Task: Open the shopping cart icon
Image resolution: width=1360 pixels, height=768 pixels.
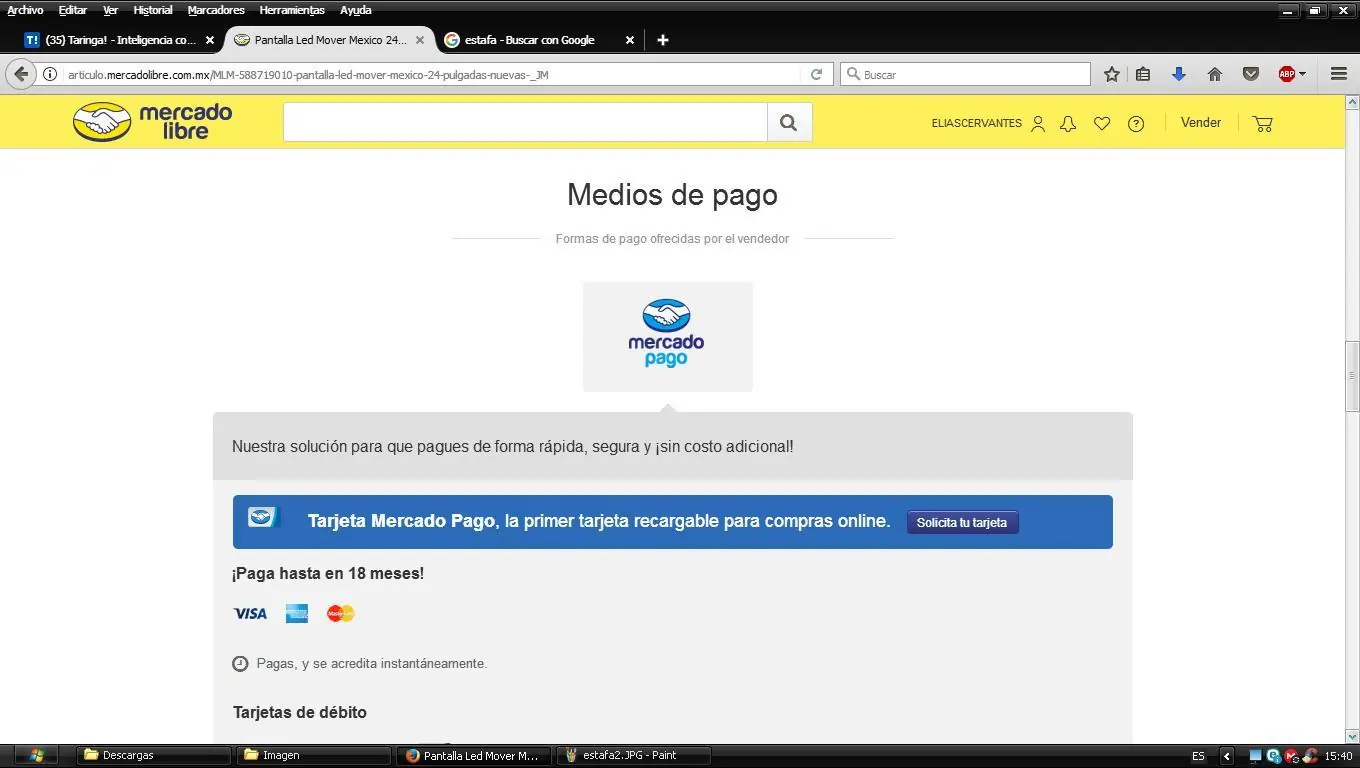Action: point(1263,123)
